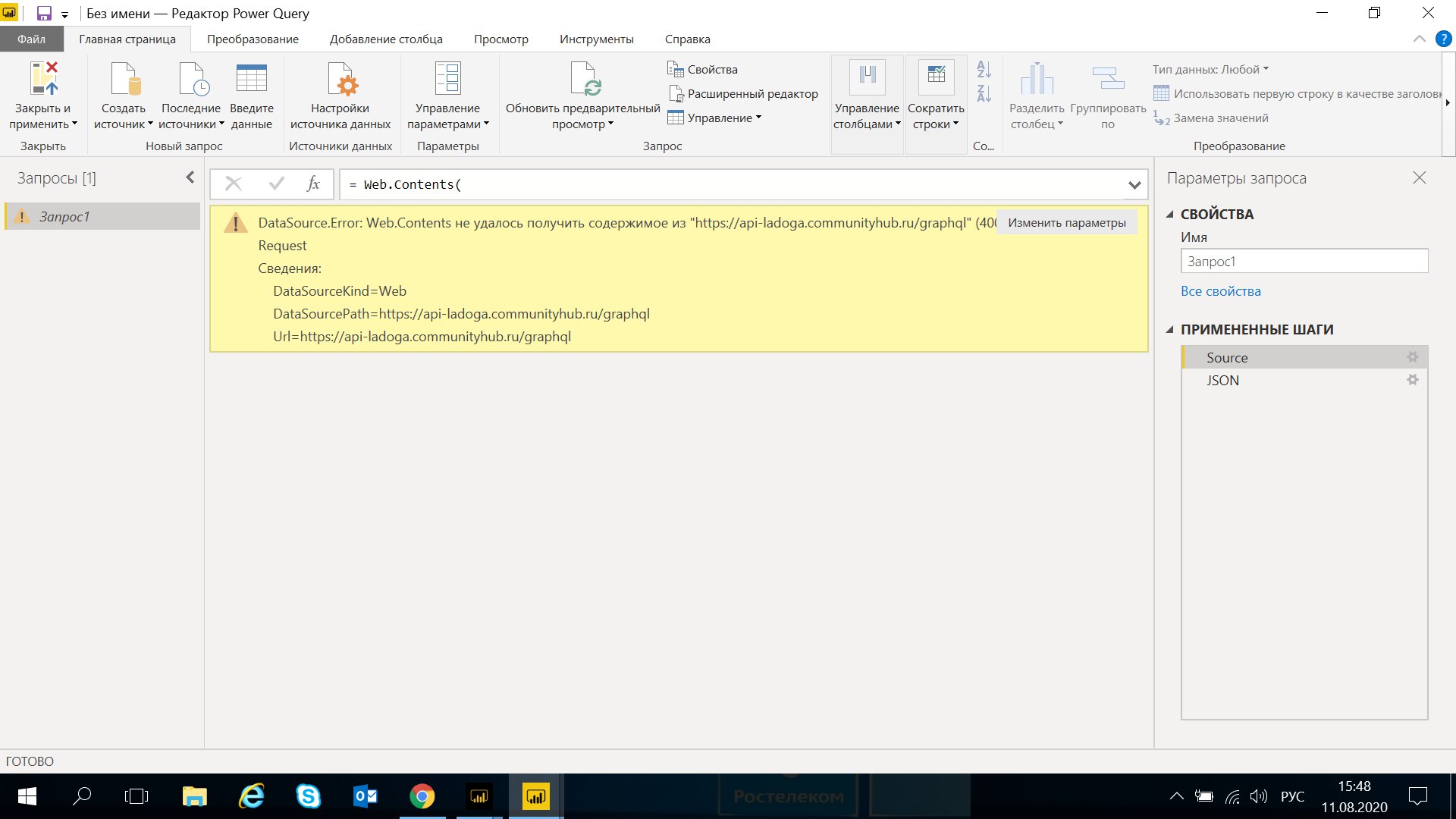Image resolution: width=1456 pixels, height=819 pixels.
Task: Click the Edit parameters button in error
Action: [x=1066, y=223]
